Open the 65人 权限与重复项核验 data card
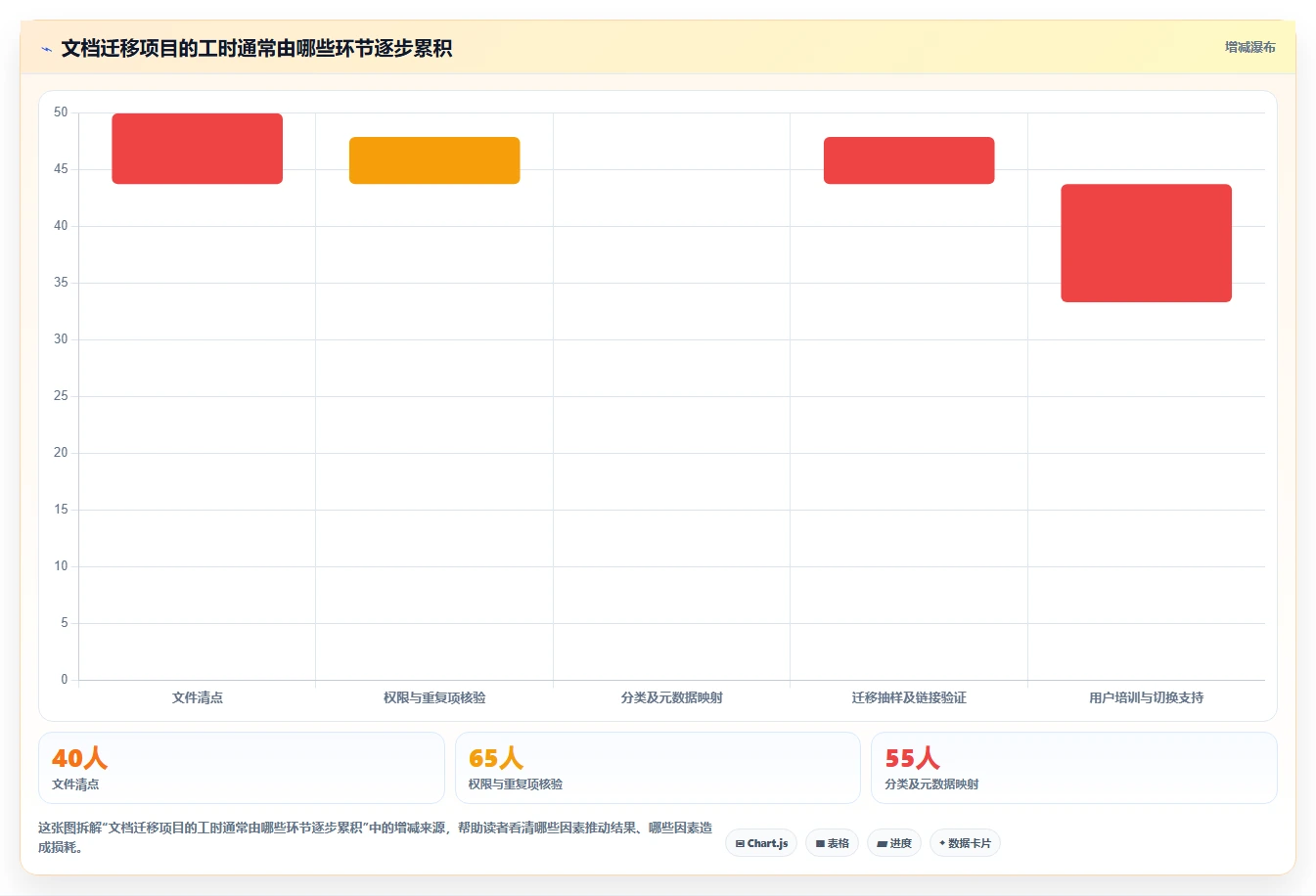The image size is (1316, 896). [x=658, y=768]
